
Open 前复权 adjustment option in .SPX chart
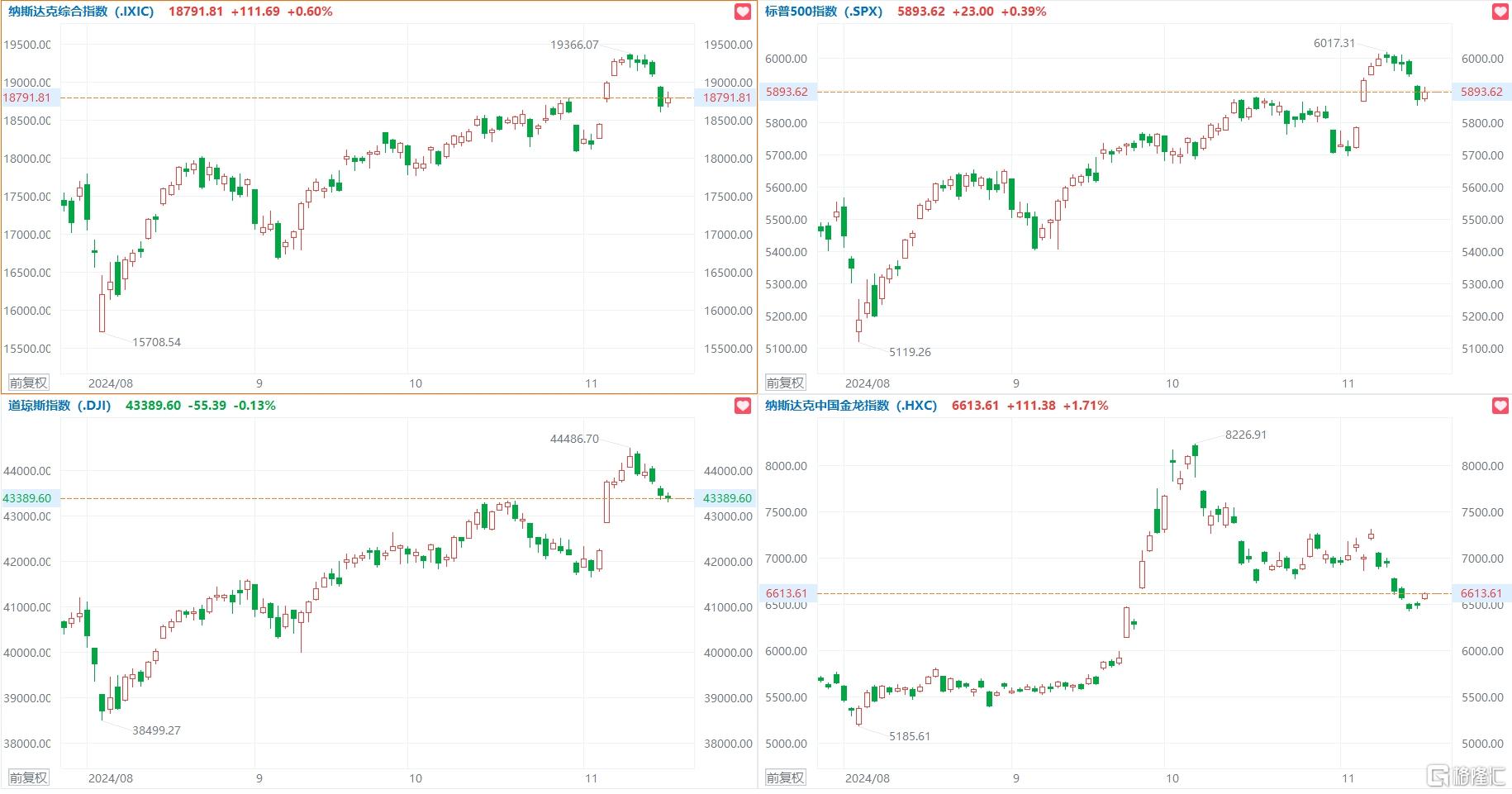(x=785, y=383)
